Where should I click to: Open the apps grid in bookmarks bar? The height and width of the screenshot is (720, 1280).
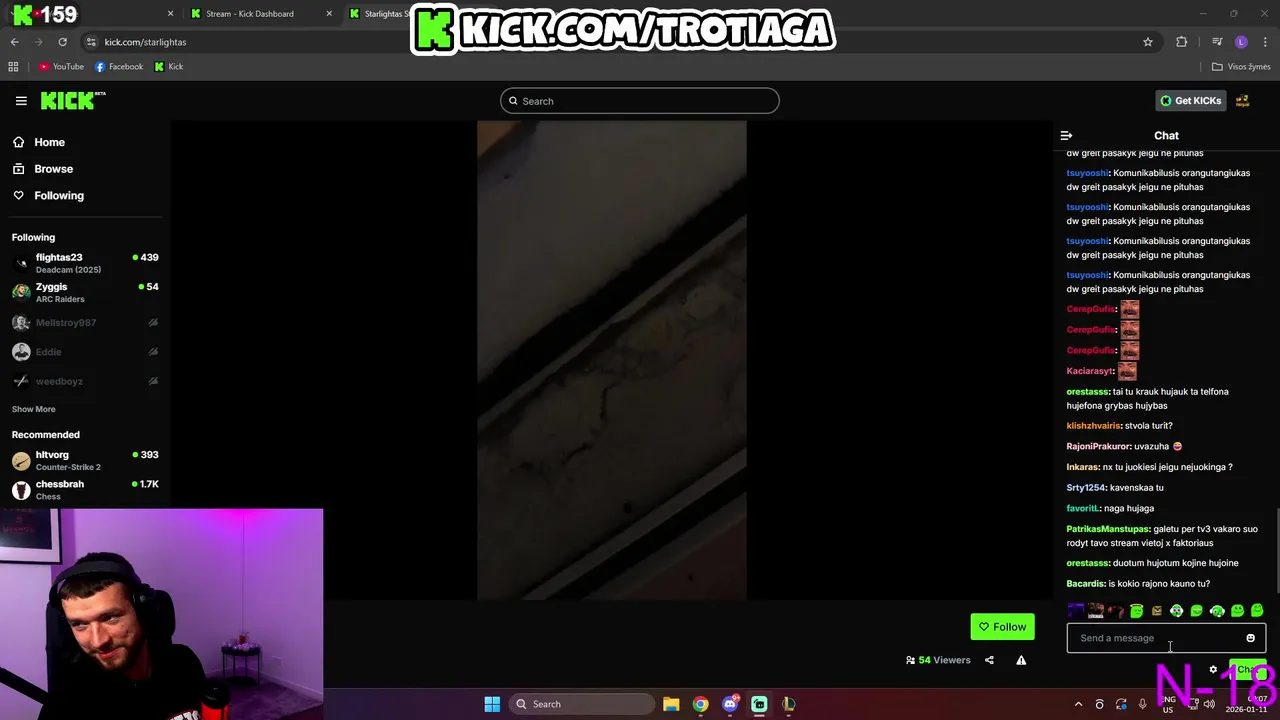pyautogui.click(x=13, y=67)
